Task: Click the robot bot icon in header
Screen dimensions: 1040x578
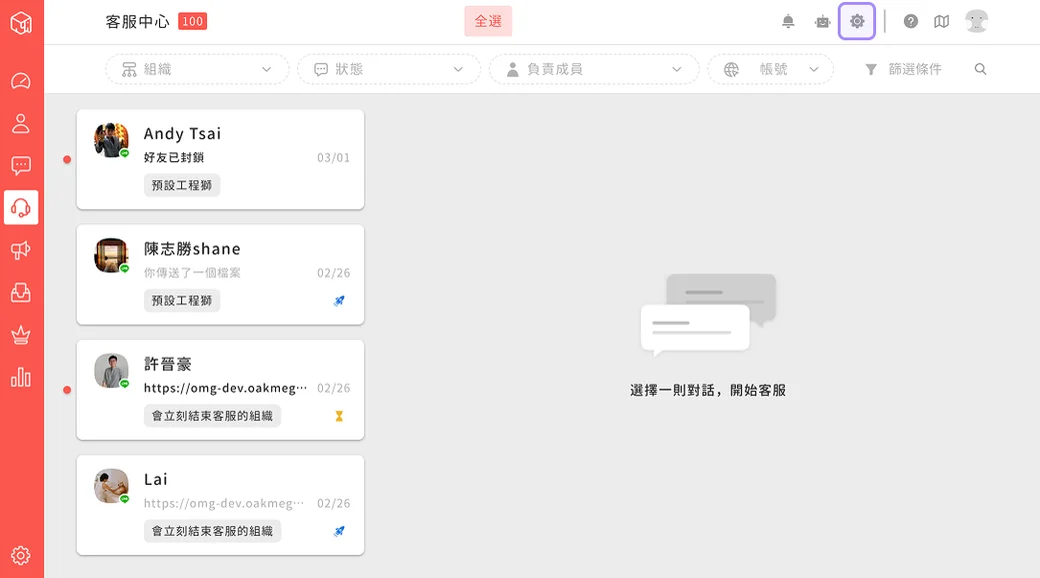Action: pos(822,22)
